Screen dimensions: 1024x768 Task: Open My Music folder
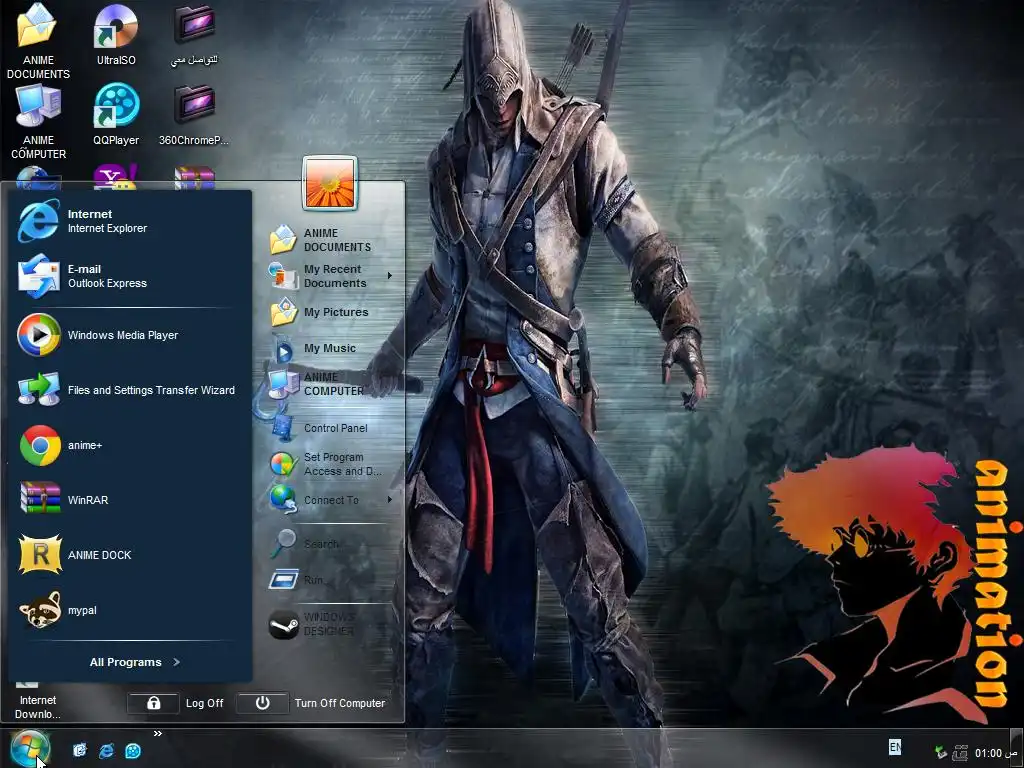click(328, 348)
